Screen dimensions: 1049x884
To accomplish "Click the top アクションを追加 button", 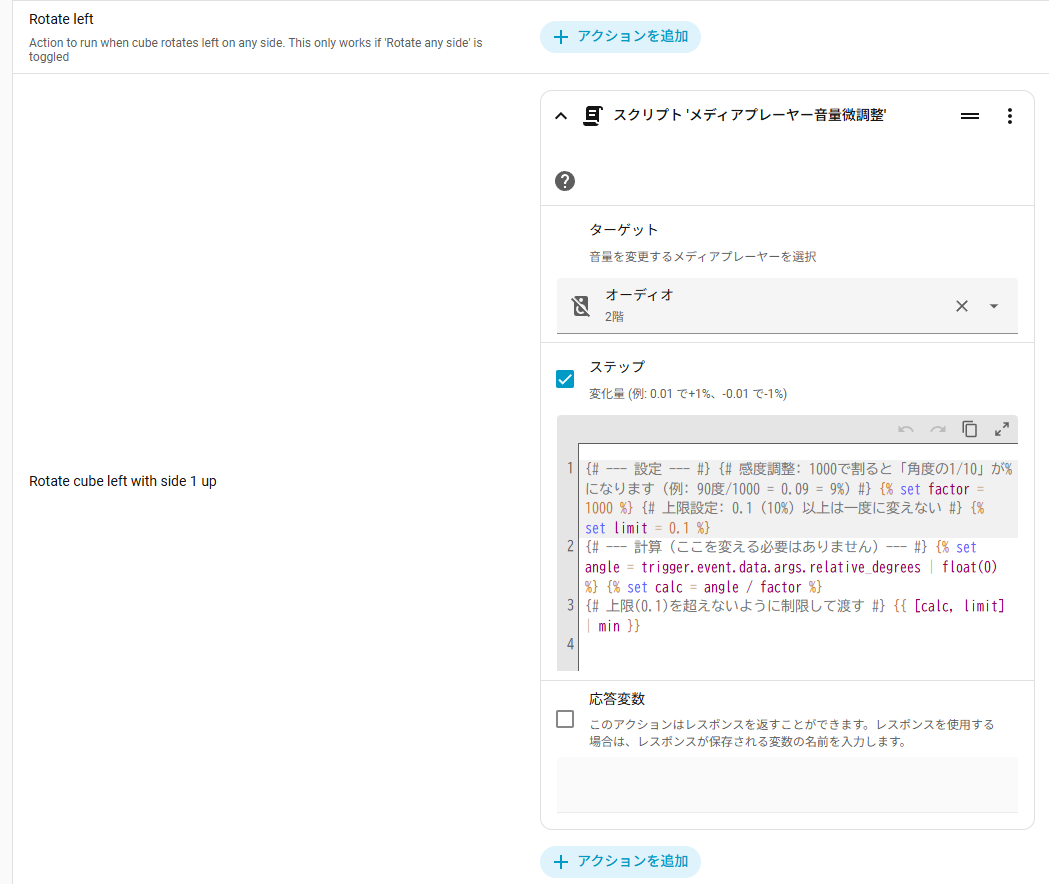I will pyautogui.click(x=620, y=36).
